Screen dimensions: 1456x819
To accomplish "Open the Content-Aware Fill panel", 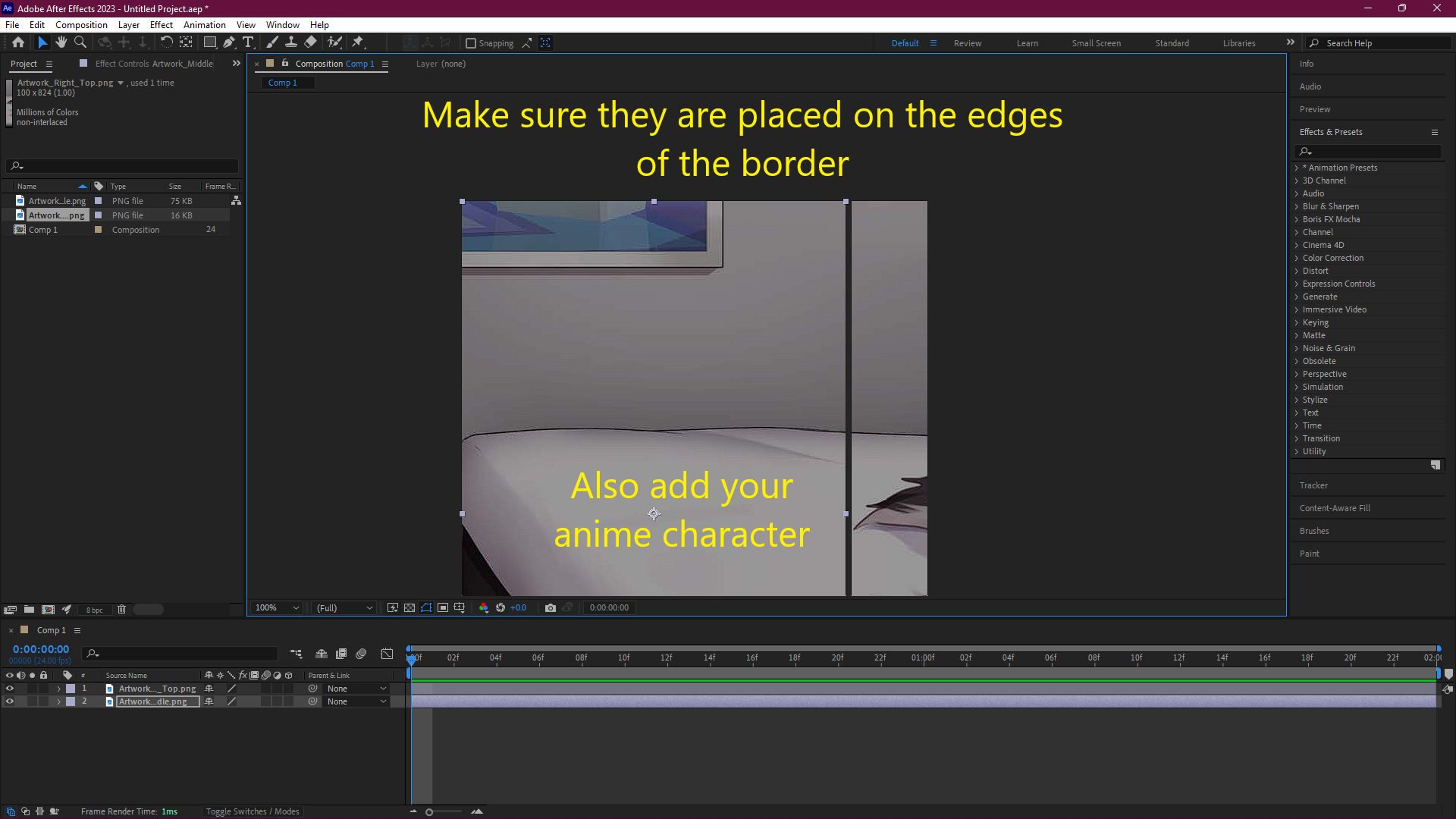I will [1335, 508].
